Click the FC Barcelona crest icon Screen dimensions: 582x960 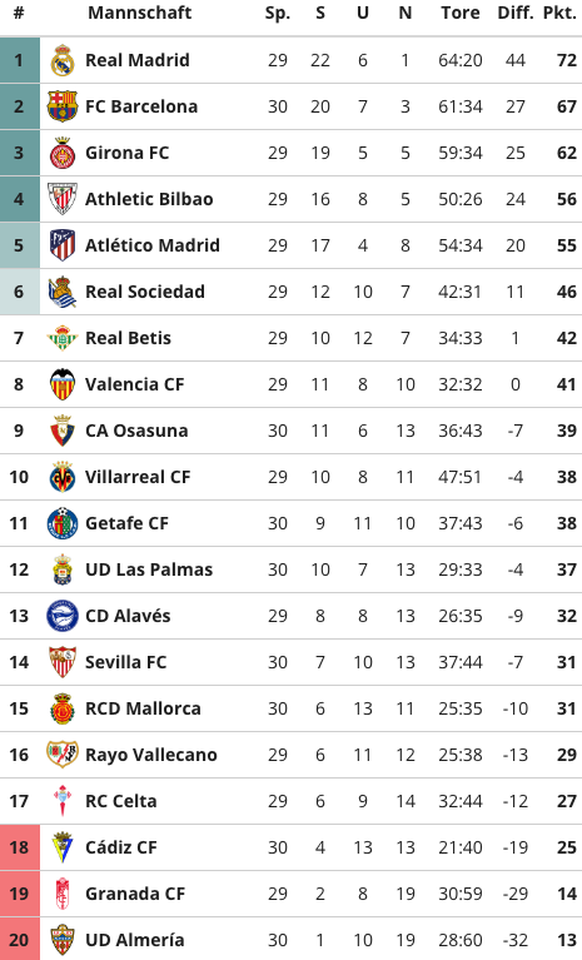click(62, 107)
